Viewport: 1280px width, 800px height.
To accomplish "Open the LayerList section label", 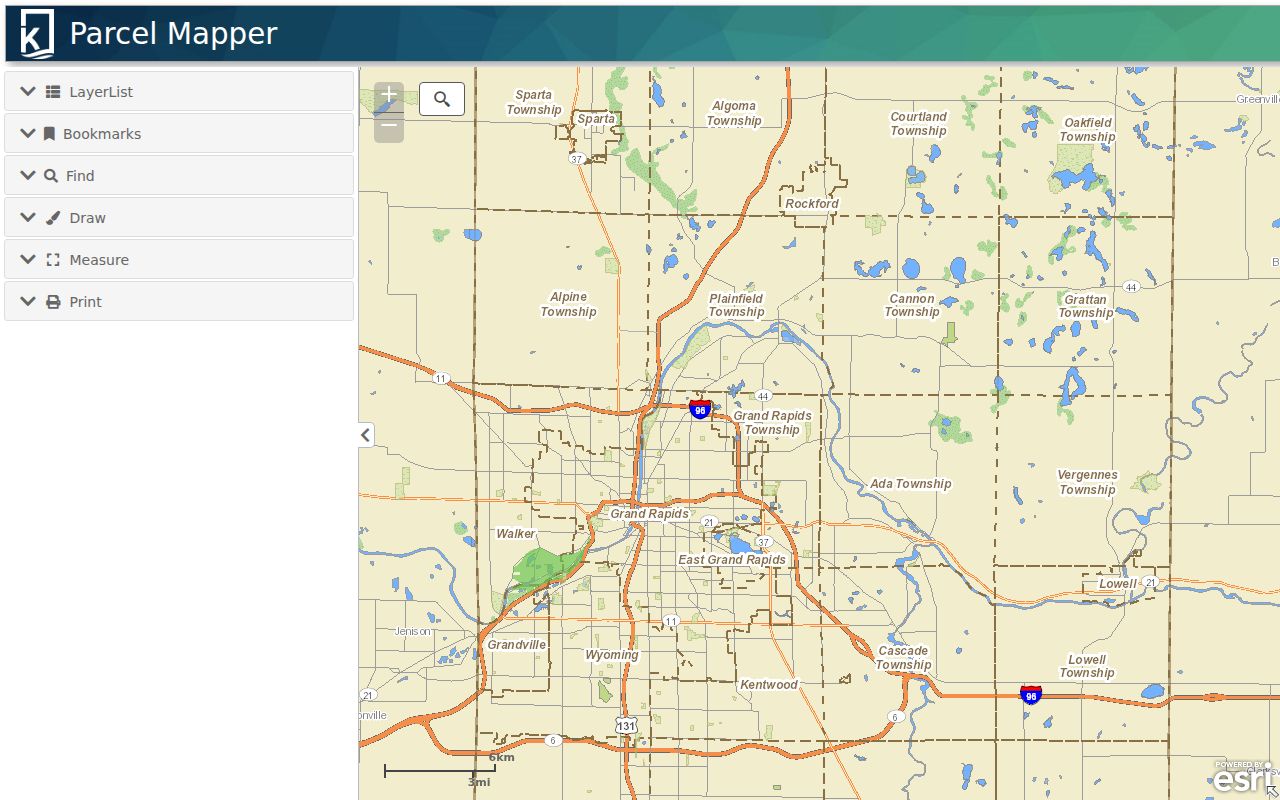I will [x=101, y=92].
